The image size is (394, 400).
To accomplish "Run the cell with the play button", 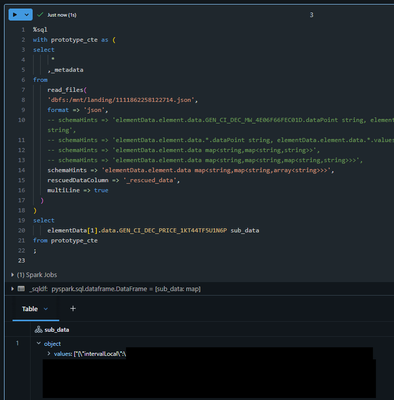I will (x=15, y=15).
